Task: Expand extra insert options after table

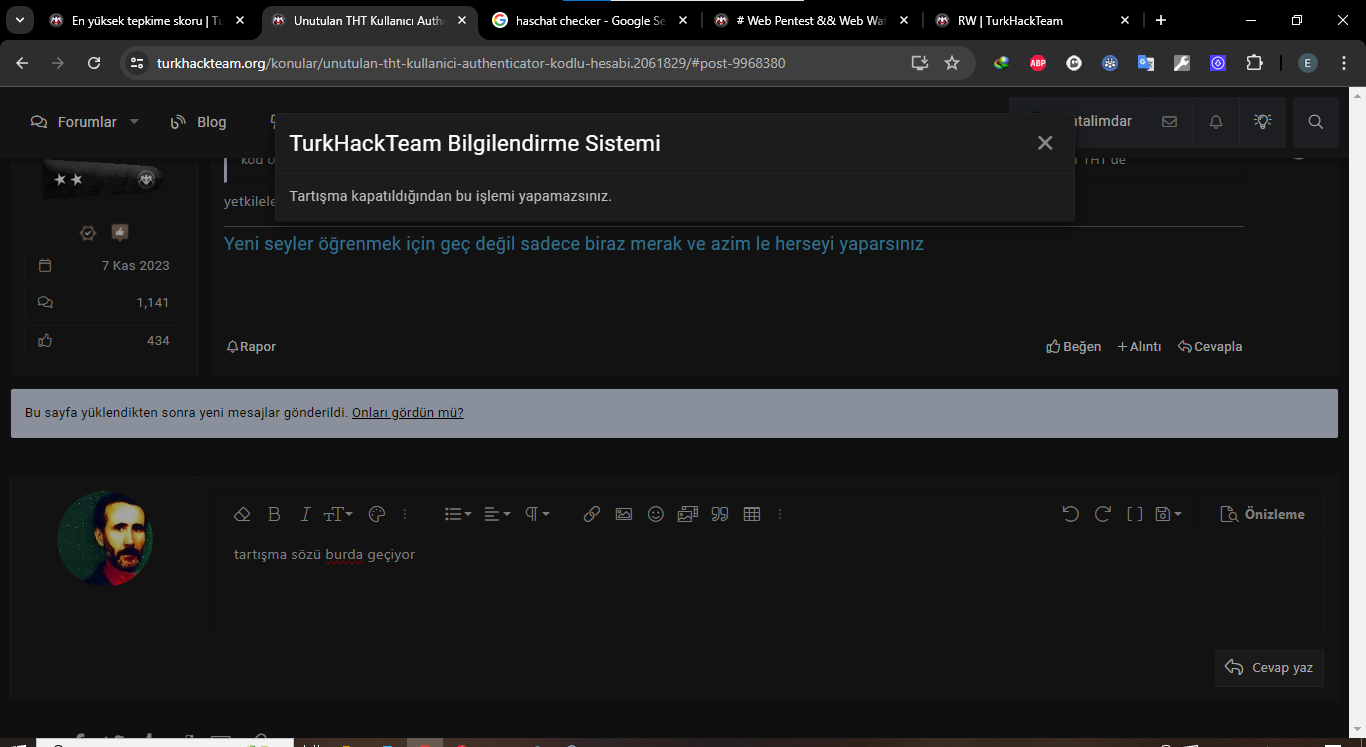Action: [x=780, y=514]
